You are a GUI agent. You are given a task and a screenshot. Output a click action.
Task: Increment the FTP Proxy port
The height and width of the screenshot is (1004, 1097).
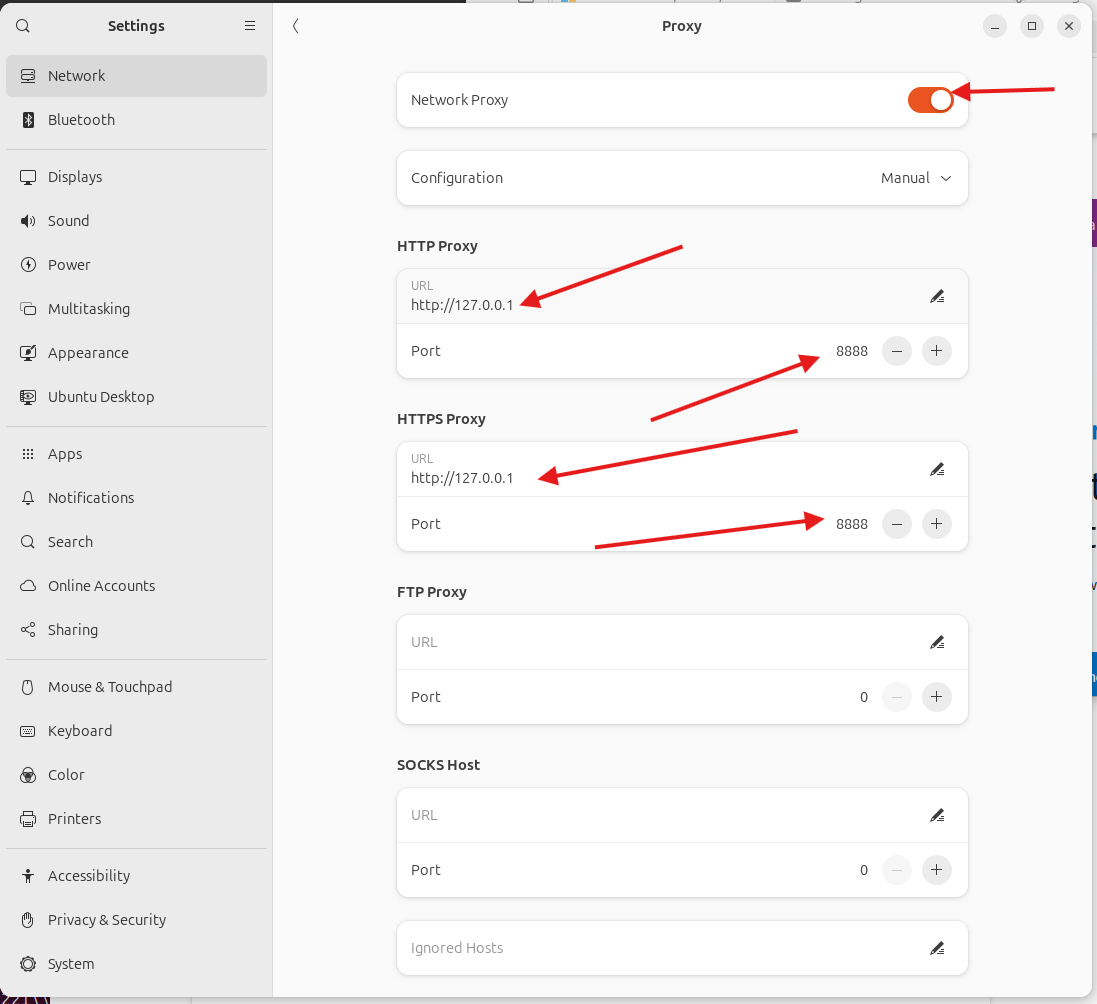click(x=936, y=697)
